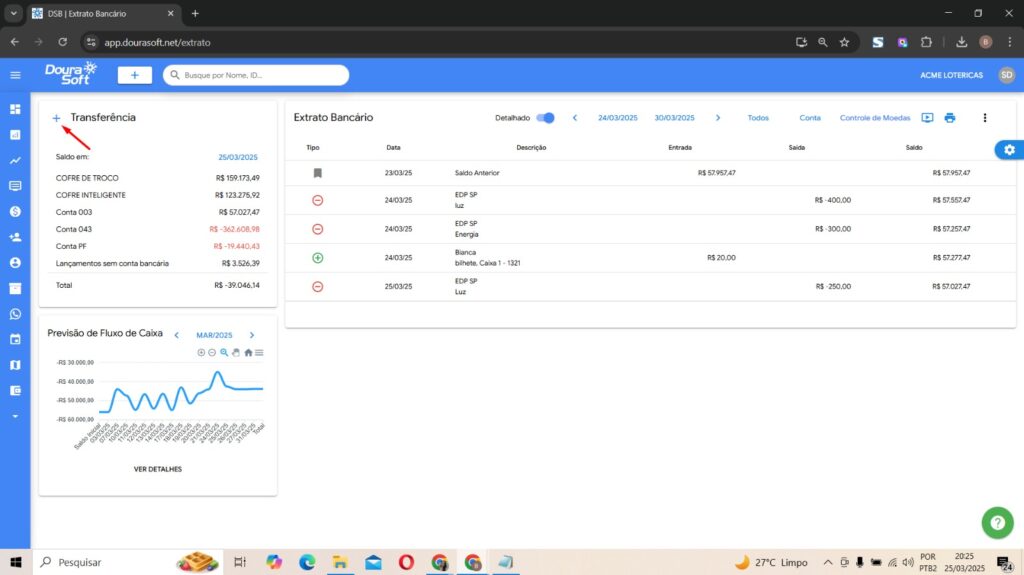
Task: Open the Windows Start menu
Action: click(x=15, y=562)
